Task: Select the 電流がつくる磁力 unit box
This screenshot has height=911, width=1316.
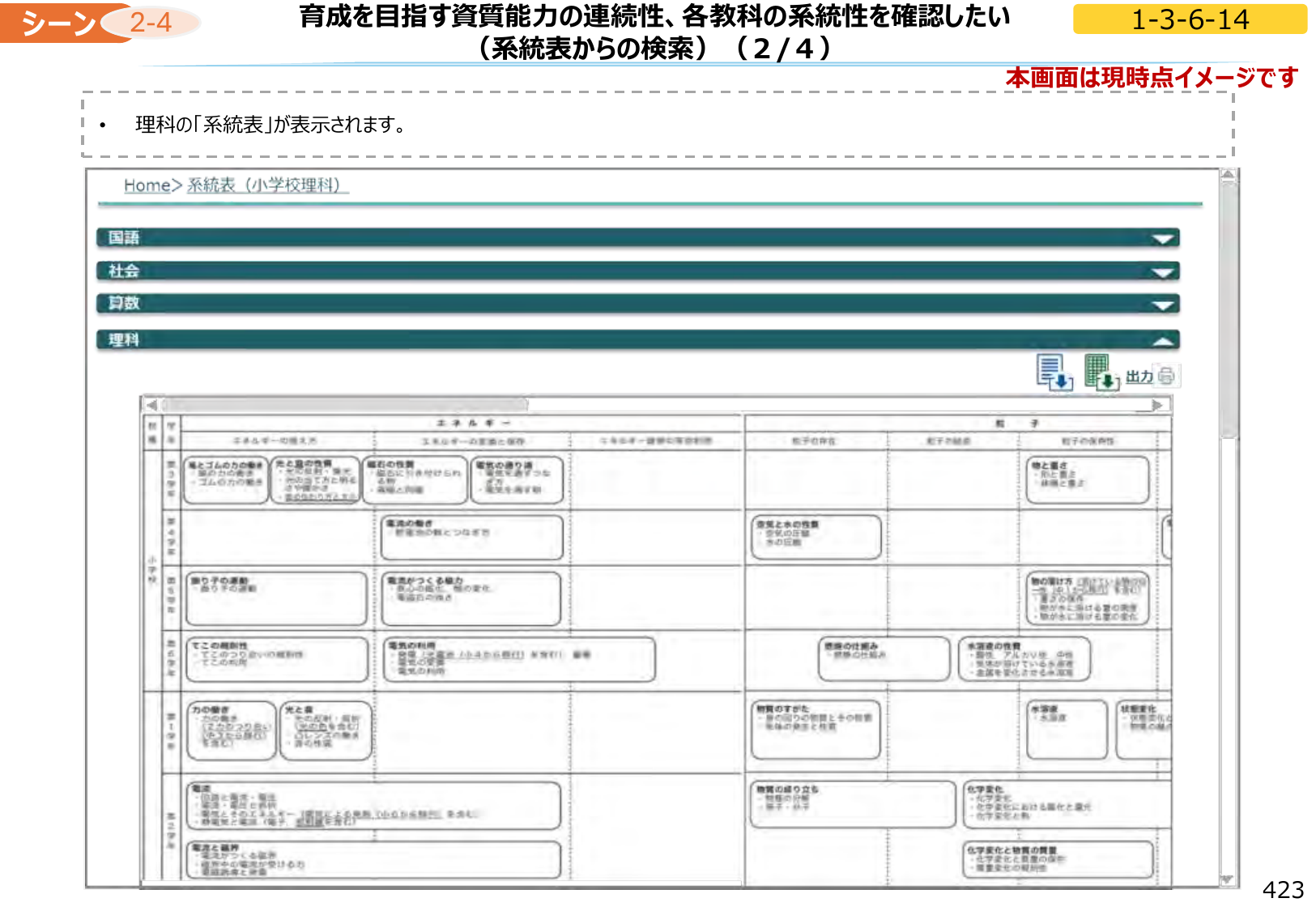Action: tap(471, 598)
